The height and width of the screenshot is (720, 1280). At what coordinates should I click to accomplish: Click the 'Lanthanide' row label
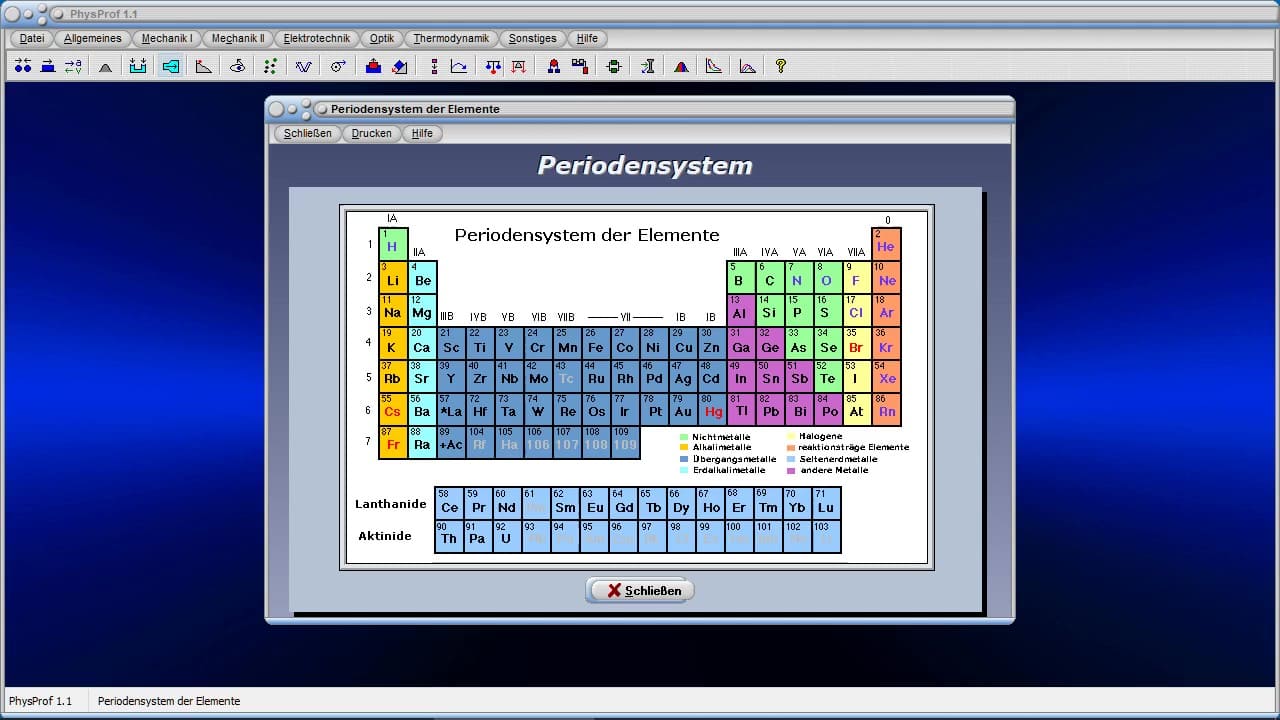(391, 504)
